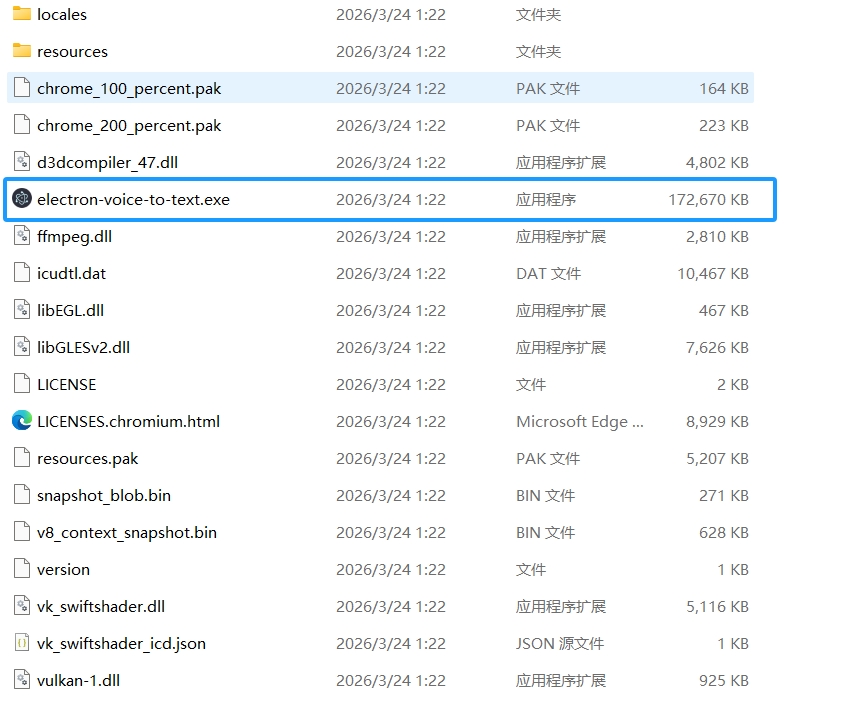859x716 pixels.
Task: Click the vk_swiftshader_icd.json file icon
Action: click(x=21, y=643)
